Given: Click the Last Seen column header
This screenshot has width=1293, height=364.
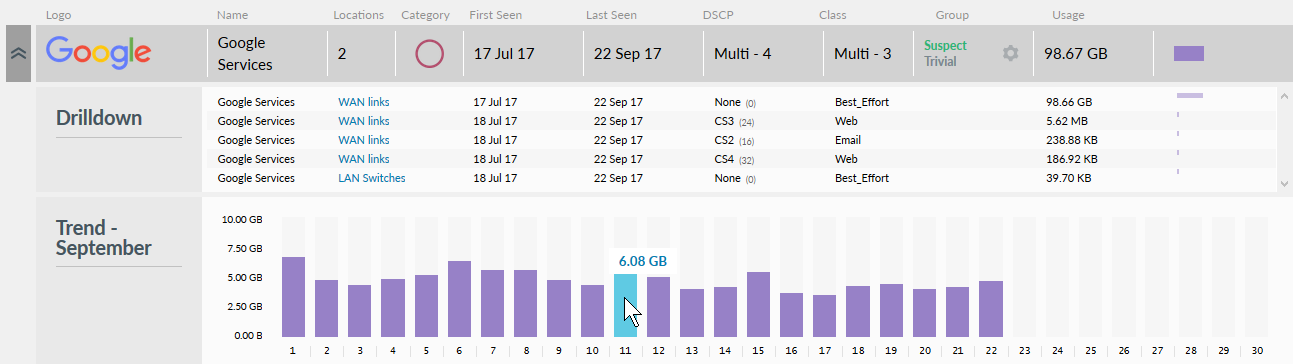Looking at the screenshot, I should [x=611, y=15].
